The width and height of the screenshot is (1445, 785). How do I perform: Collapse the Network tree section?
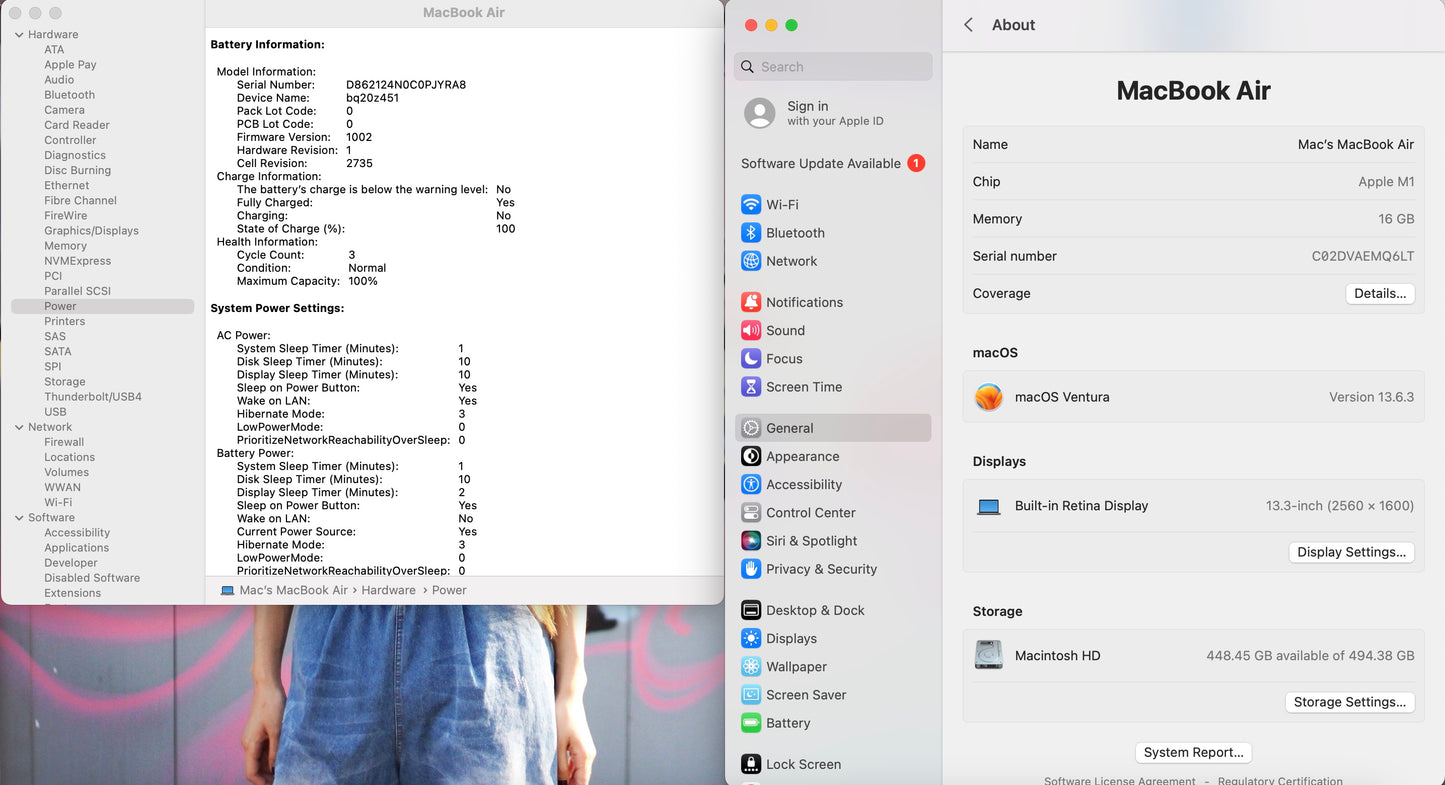click(x=19, y=427)
